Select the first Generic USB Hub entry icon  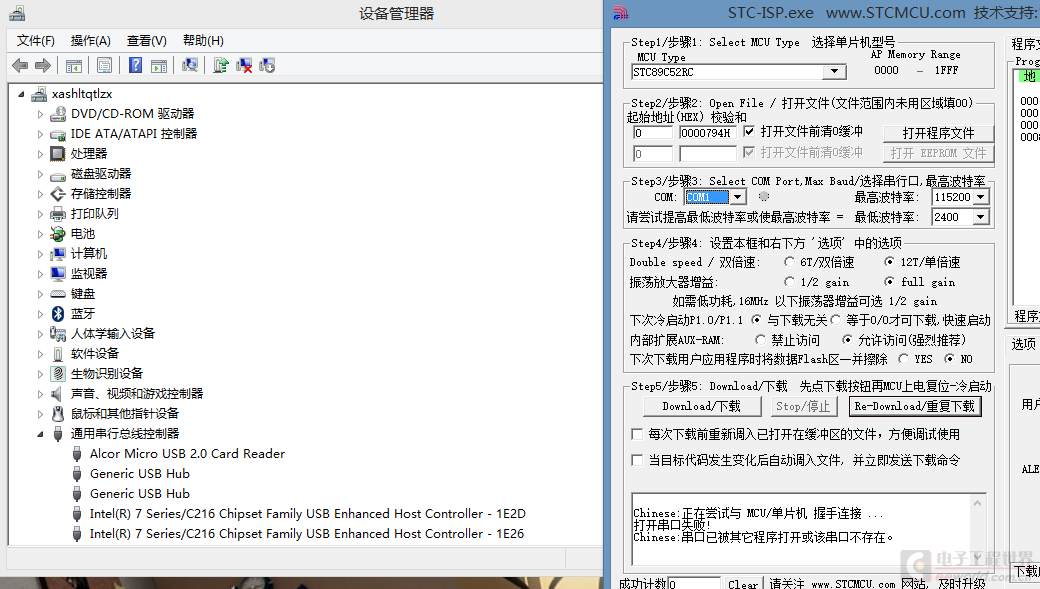[77, 474]
